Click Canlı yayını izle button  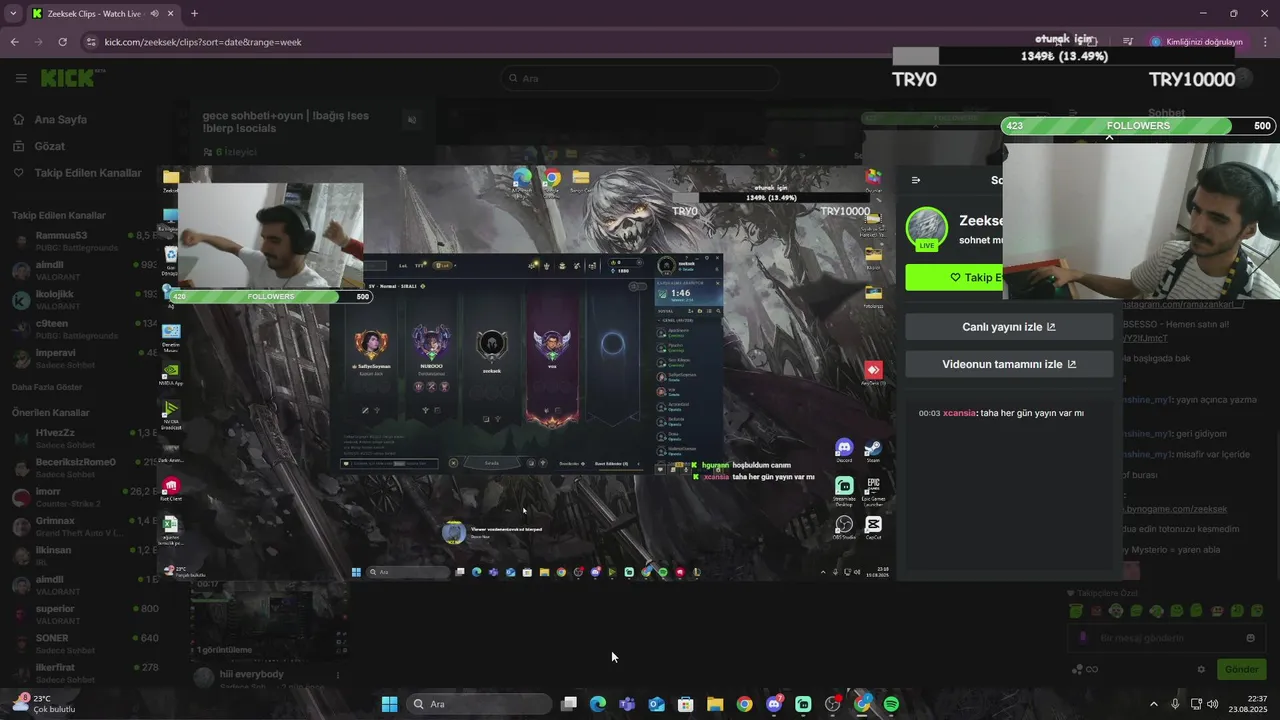point(1009,327)
